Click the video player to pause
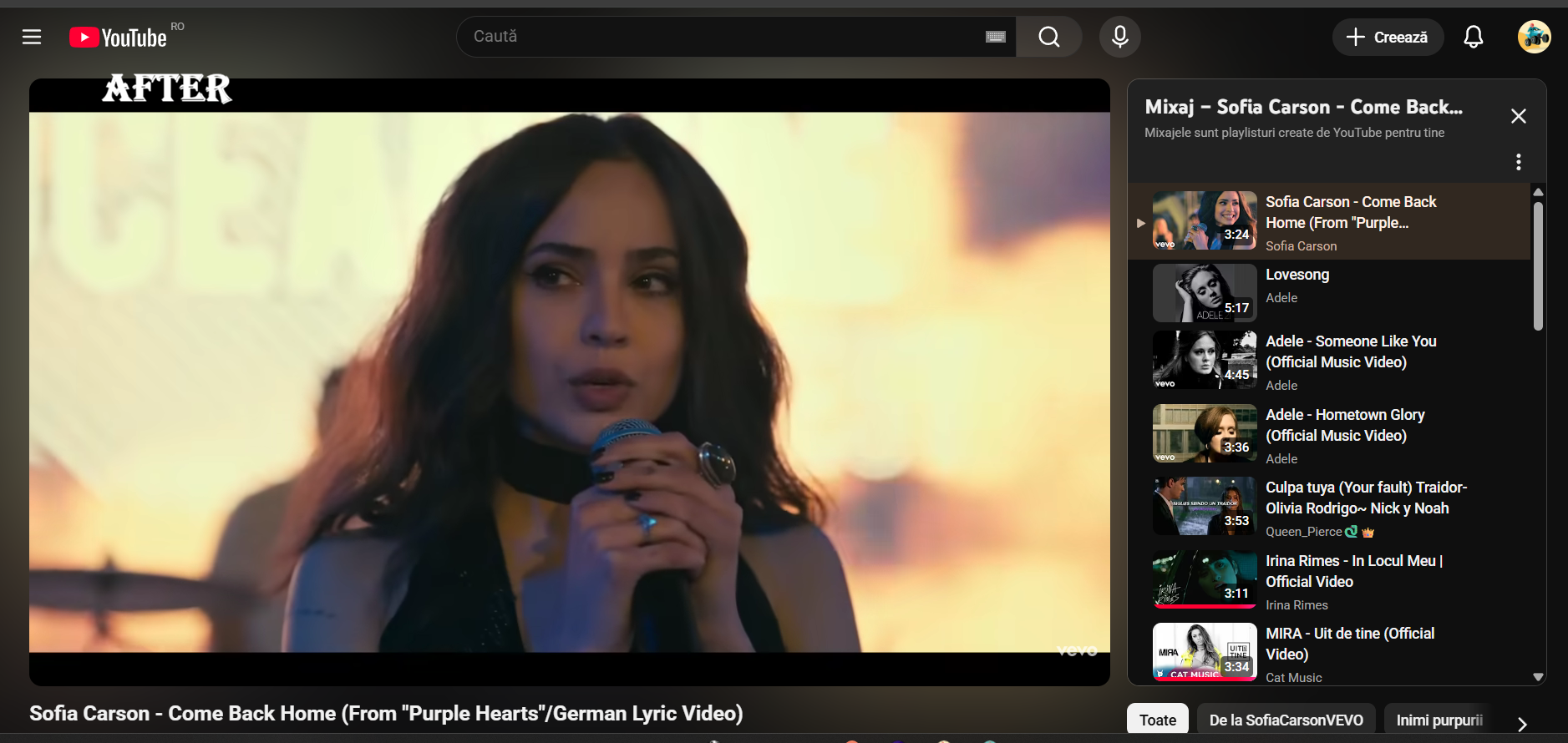The image size is (1568, 743). pos(570,382)
